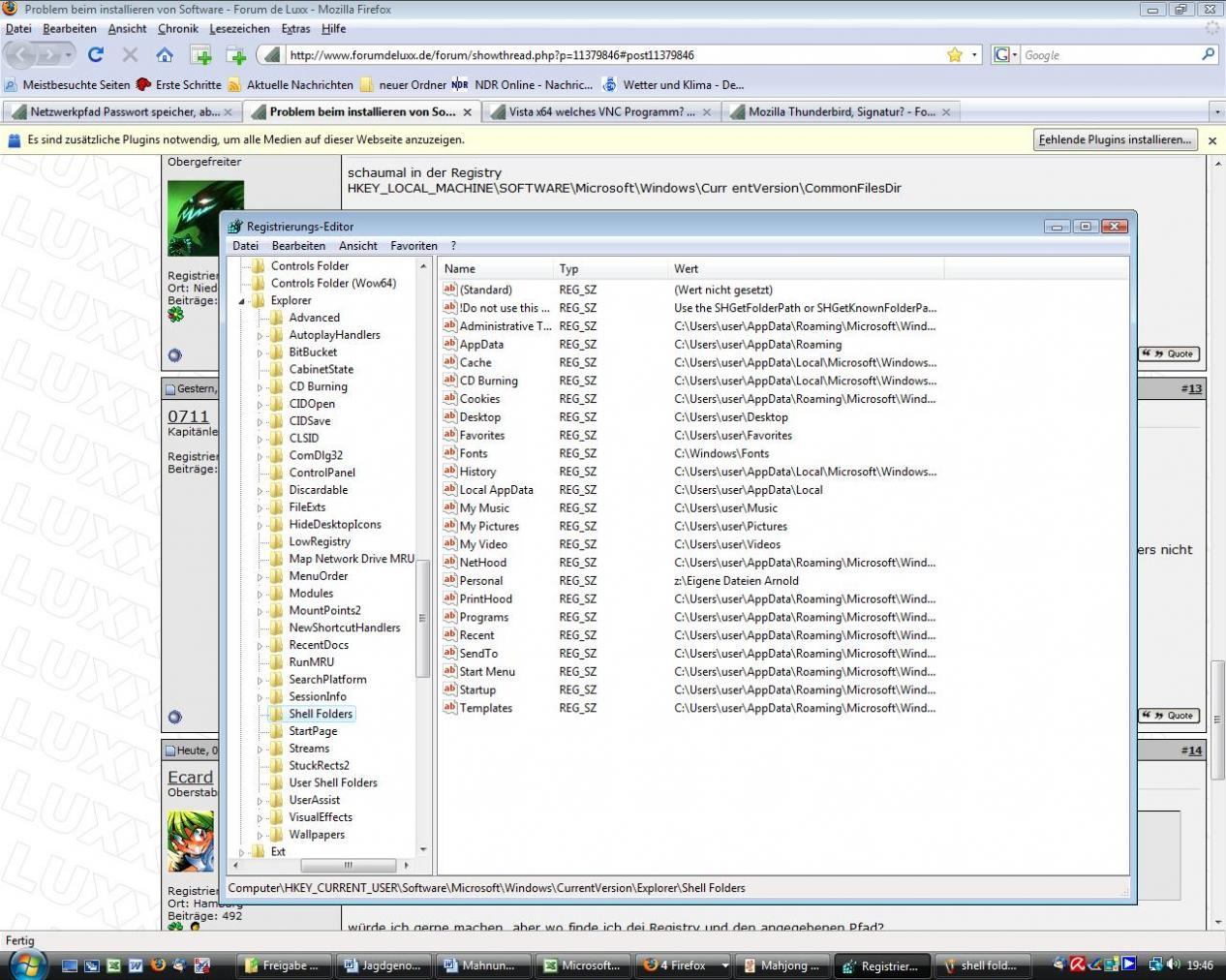This screenshot has height=980, width=1226.
Task: Open the volume icon in system tray
Action: [1173, 965]
